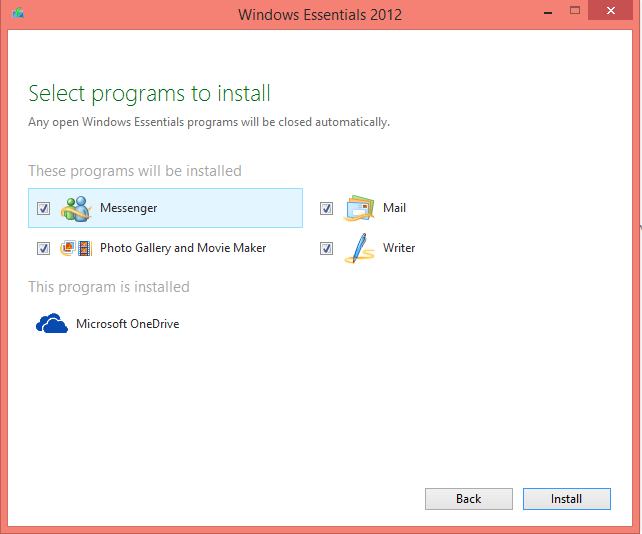642x534 pixels.
Task: Click the Messenger program icon
Action: pyautogui.click(x=76, y=208)
